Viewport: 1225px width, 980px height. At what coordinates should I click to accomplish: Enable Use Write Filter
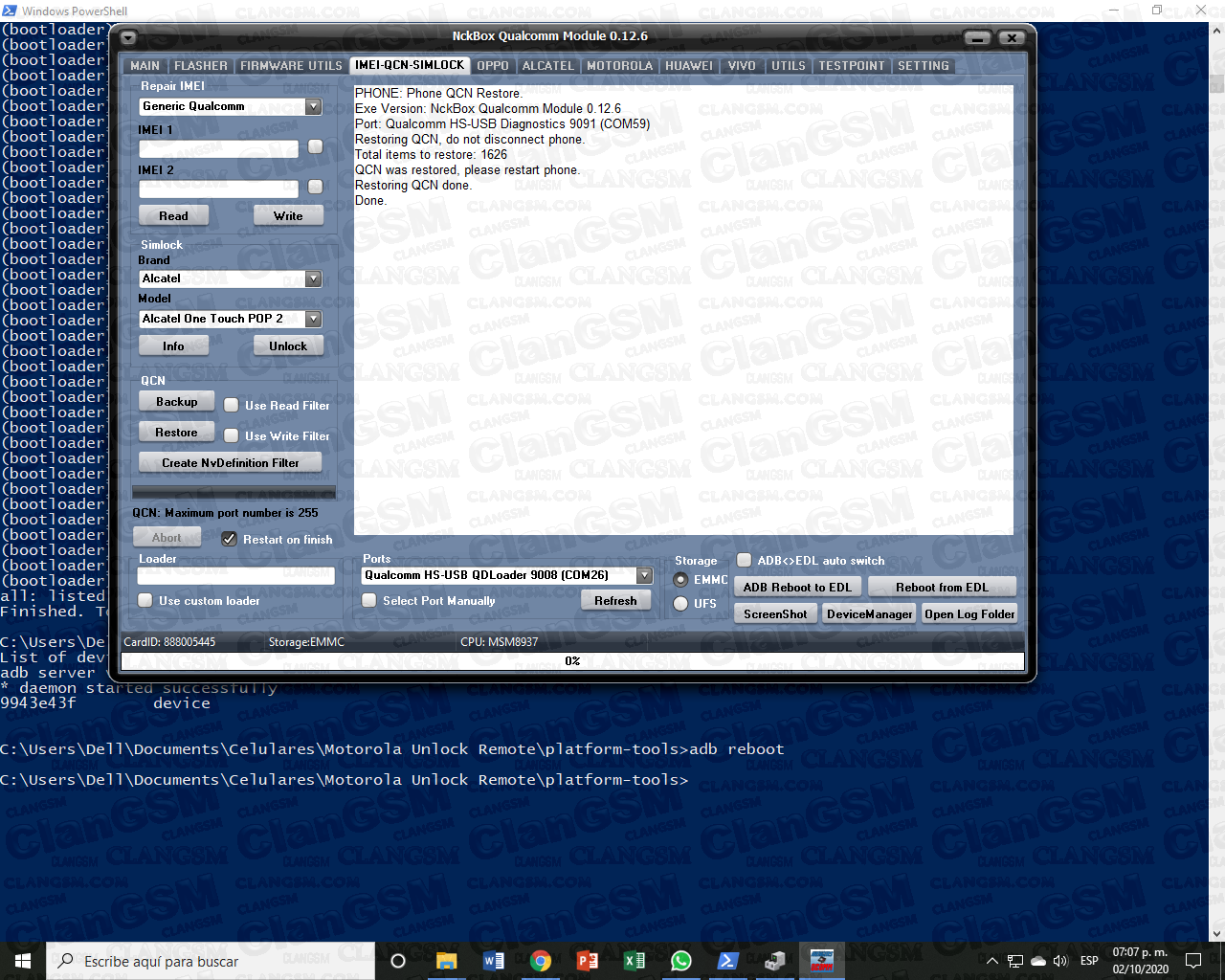(232, 435)
